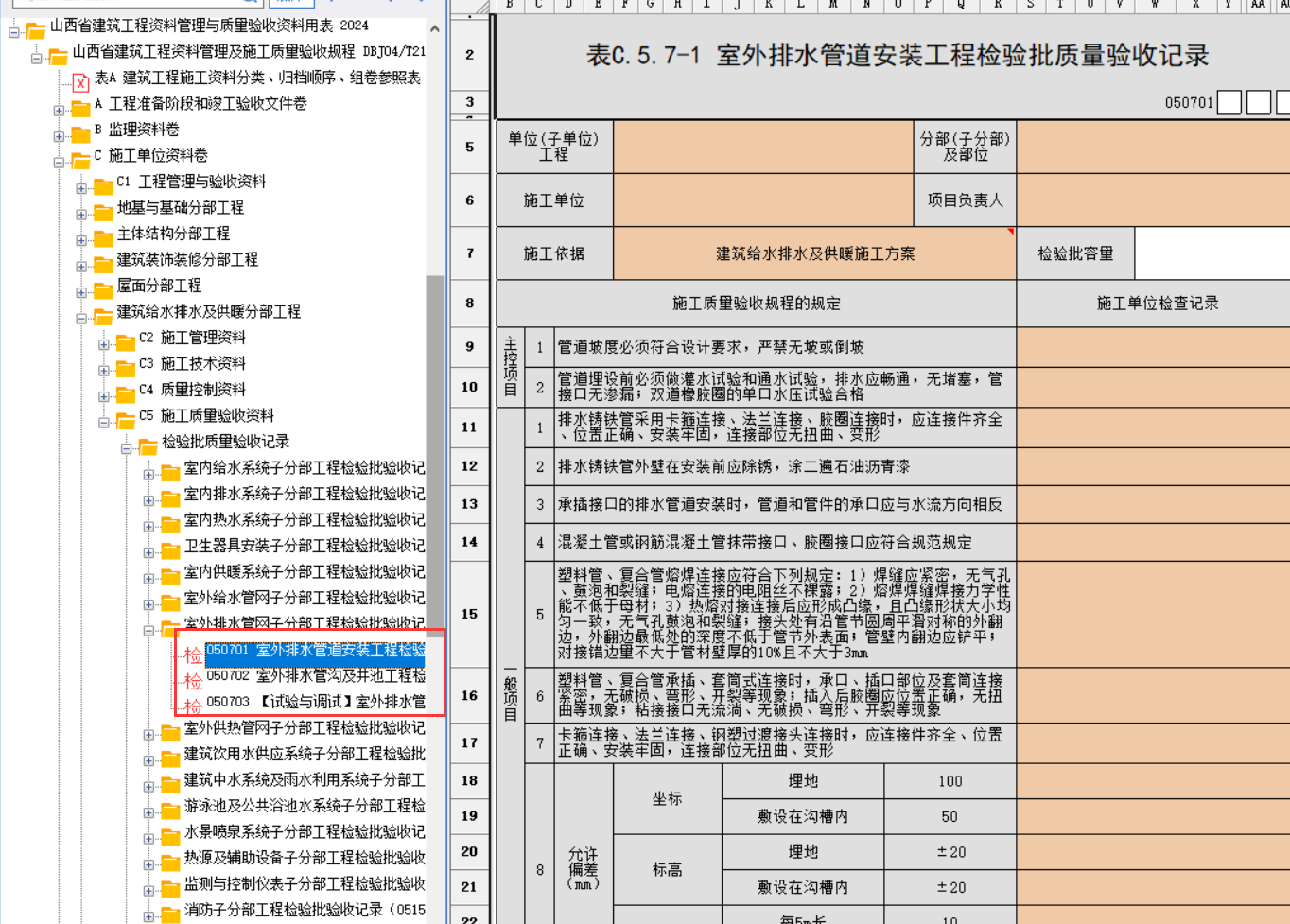Select row header 15 in the sheet
Screen dimensions: 1290x924
pyautogui.click(x=469, y=614)
